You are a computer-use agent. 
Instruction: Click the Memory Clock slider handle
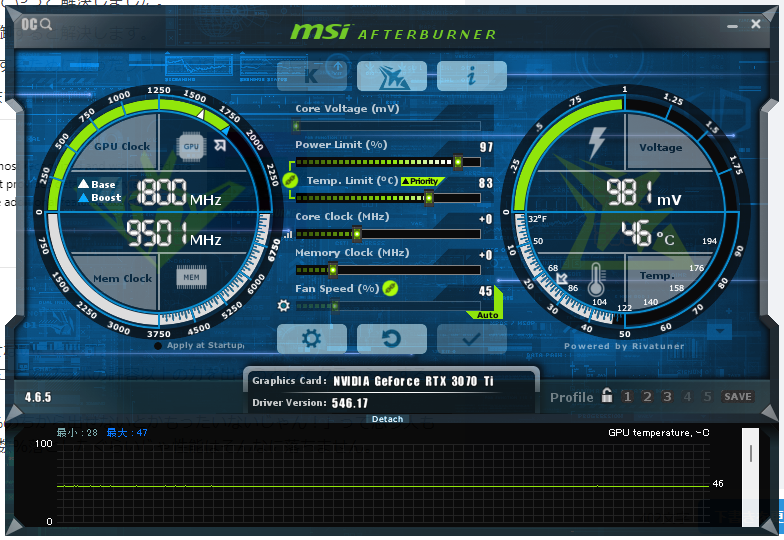[333, 270]
